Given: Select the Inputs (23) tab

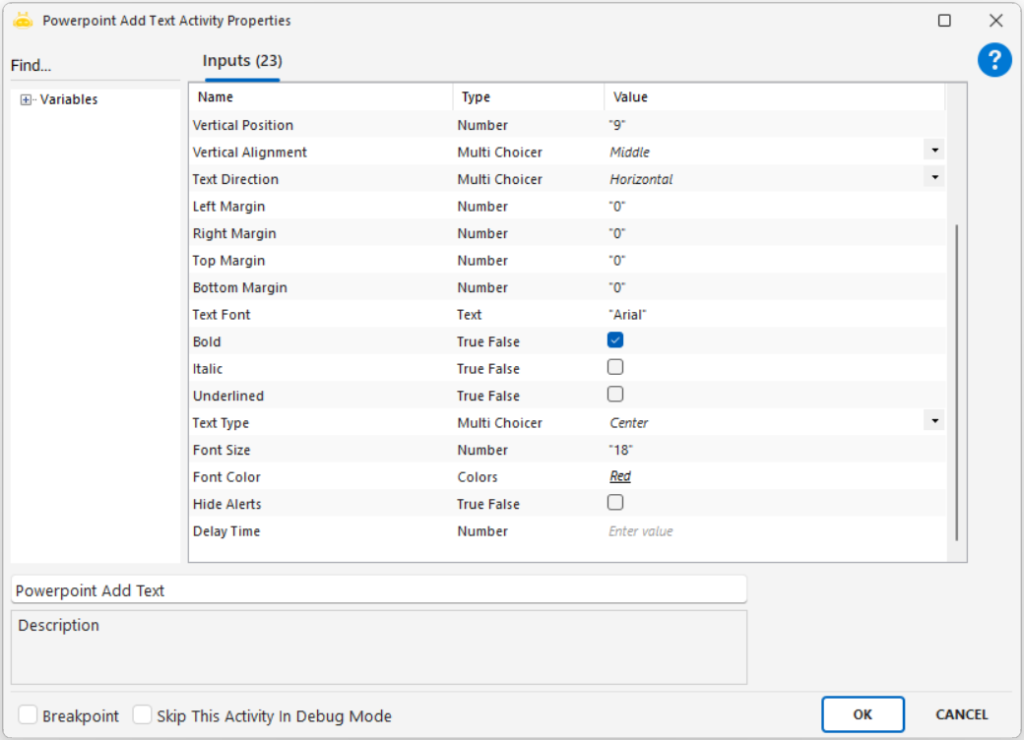Looking at the screenshot, I should [242, 61].
